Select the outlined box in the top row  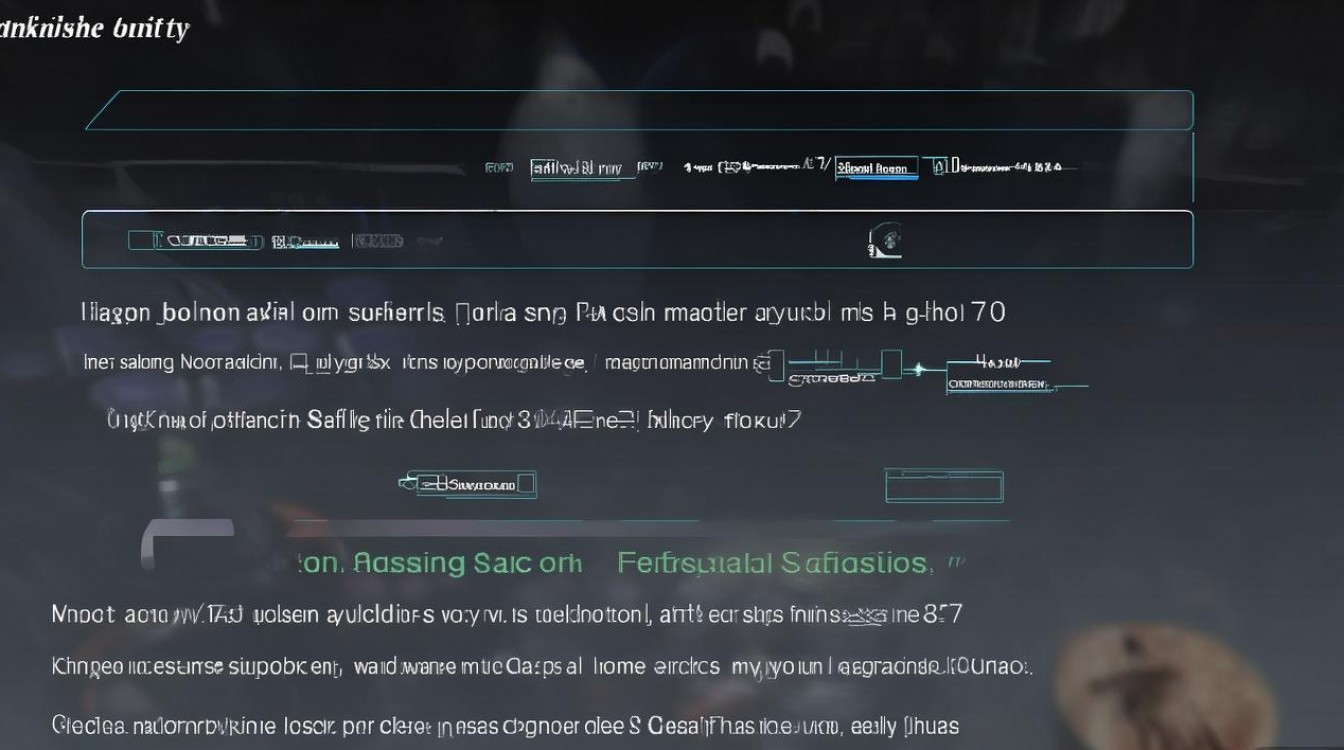(584, 168)
